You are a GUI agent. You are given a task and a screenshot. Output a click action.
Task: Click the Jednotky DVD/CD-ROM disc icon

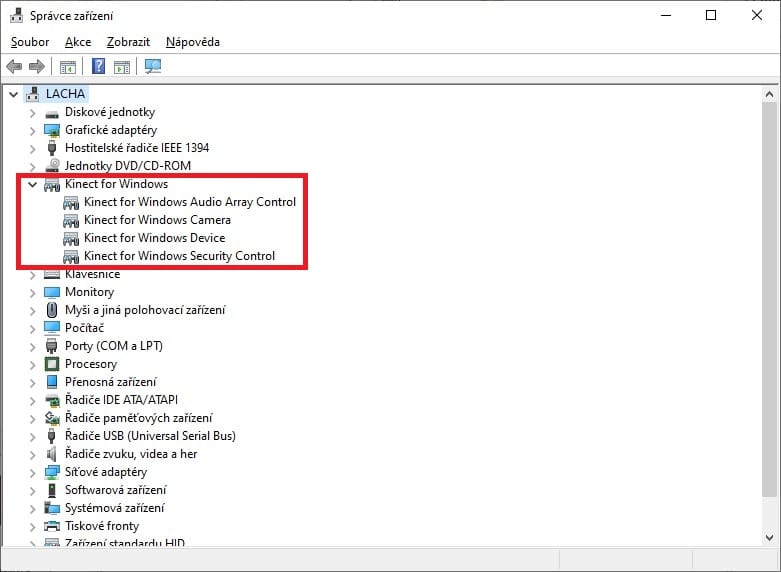52,165
